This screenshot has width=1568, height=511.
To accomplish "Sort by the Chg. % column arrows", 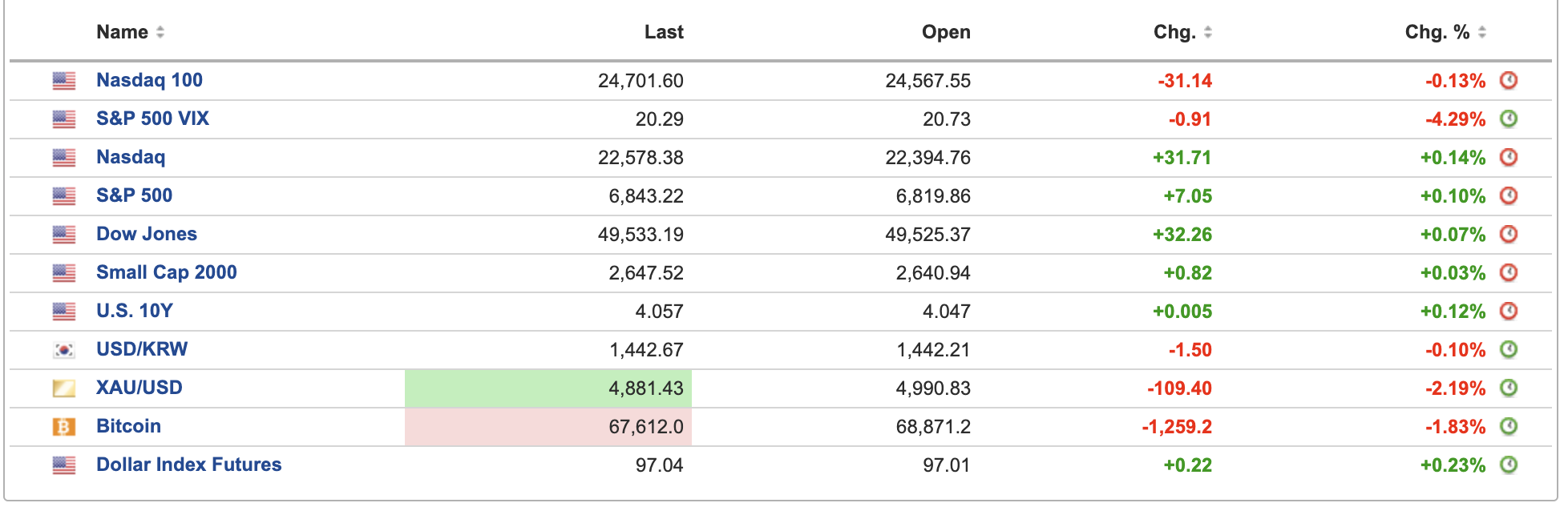I will (1482, 32).
